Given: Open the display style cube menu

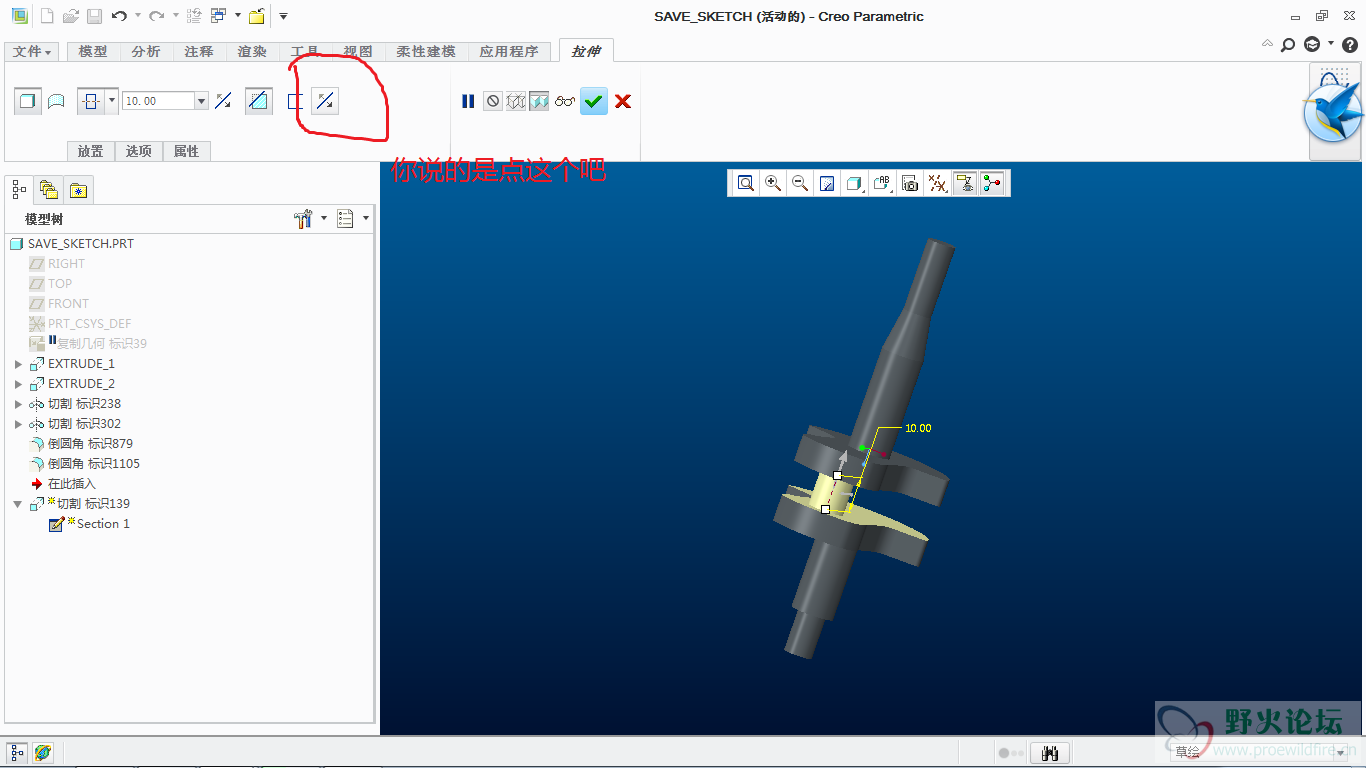Looking at the screenshot, I should pyautogui.click(x=855, y=183).
